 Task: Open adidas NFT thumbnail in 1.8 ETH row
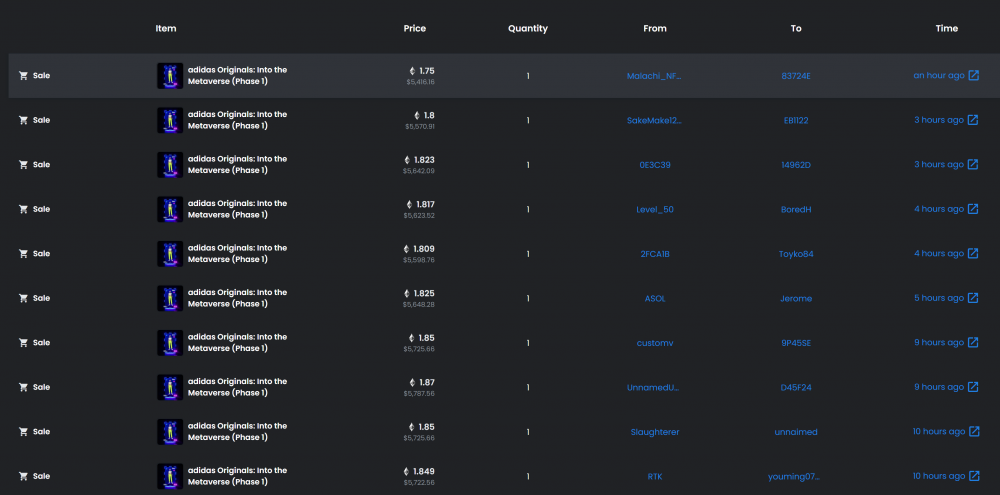point(170,120)
